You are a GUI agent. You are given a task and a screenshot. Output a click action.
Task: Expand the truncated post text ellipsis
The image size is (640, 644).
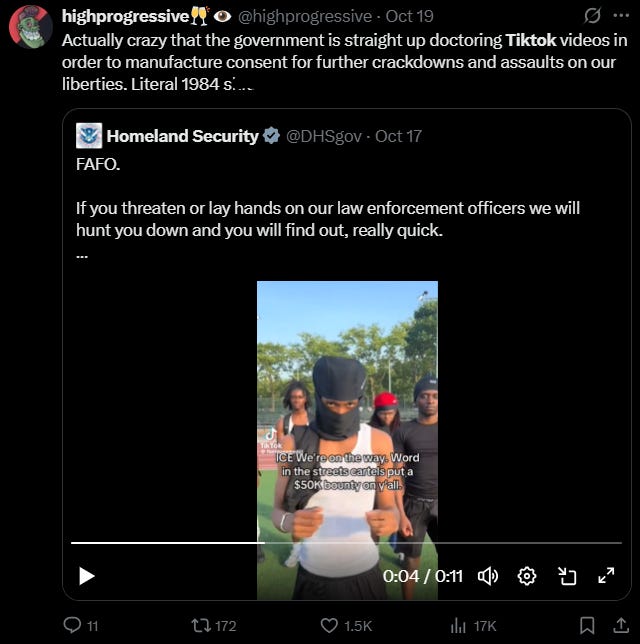[x=244, y=85]
